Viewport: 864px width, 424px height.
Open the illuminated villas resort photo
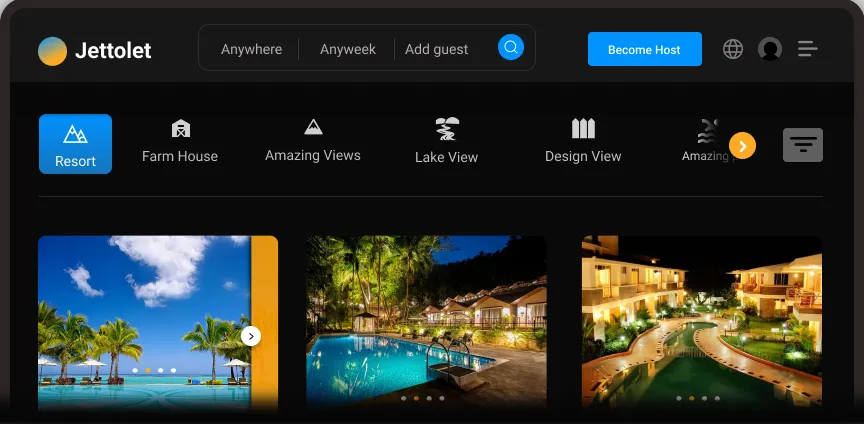tap(701, 323)
